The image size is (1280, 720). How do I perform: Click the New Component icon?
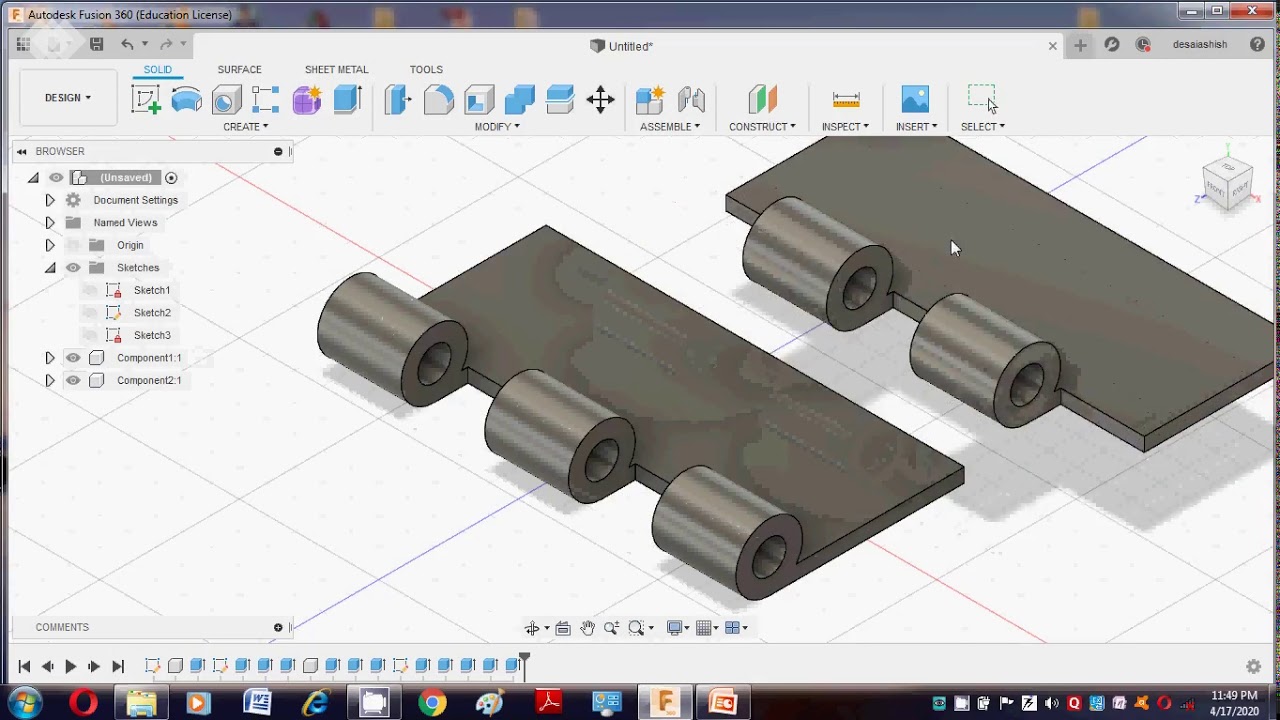tap(650, 99)
